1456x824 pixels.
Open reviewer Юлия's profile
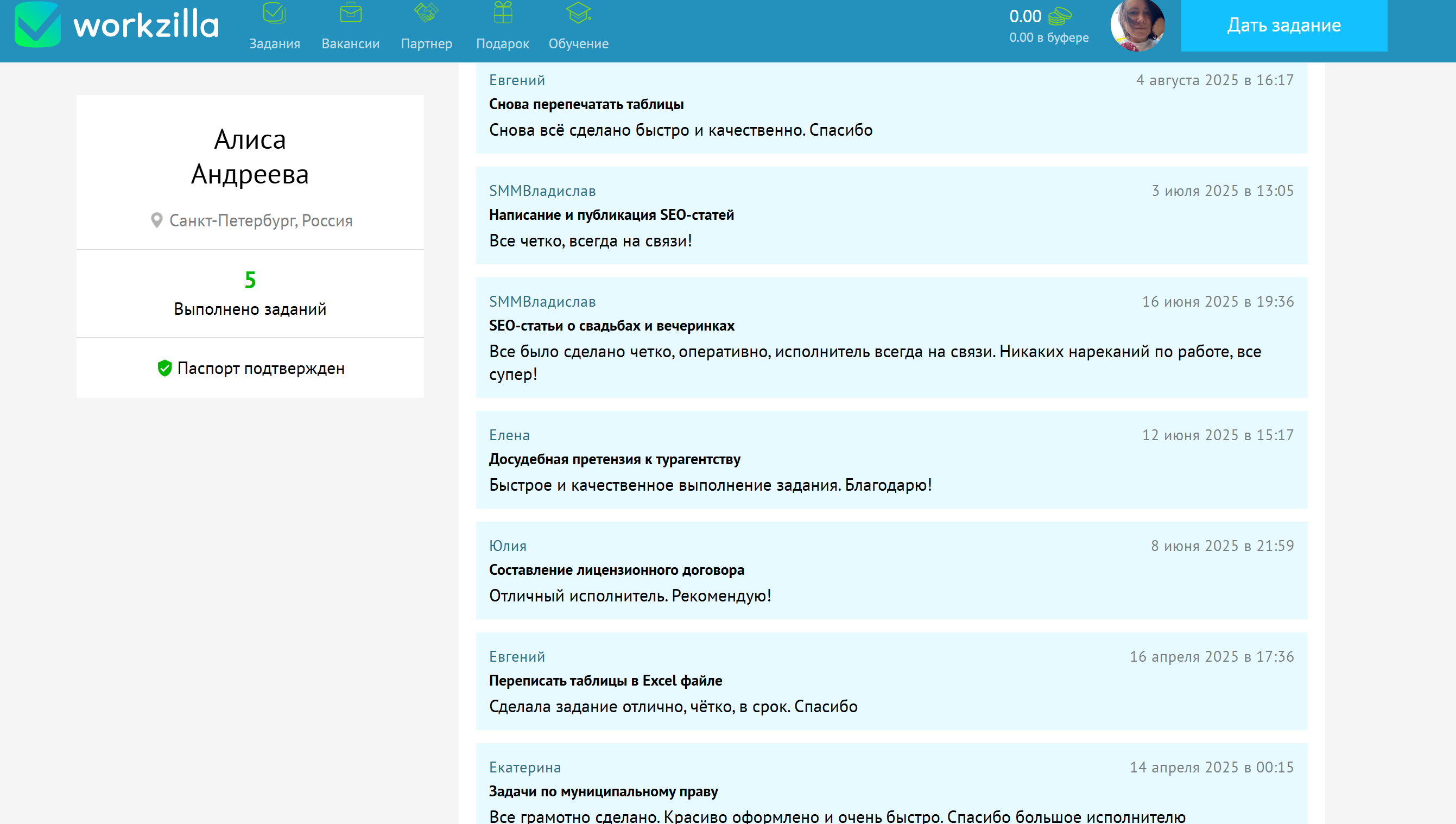507,546
